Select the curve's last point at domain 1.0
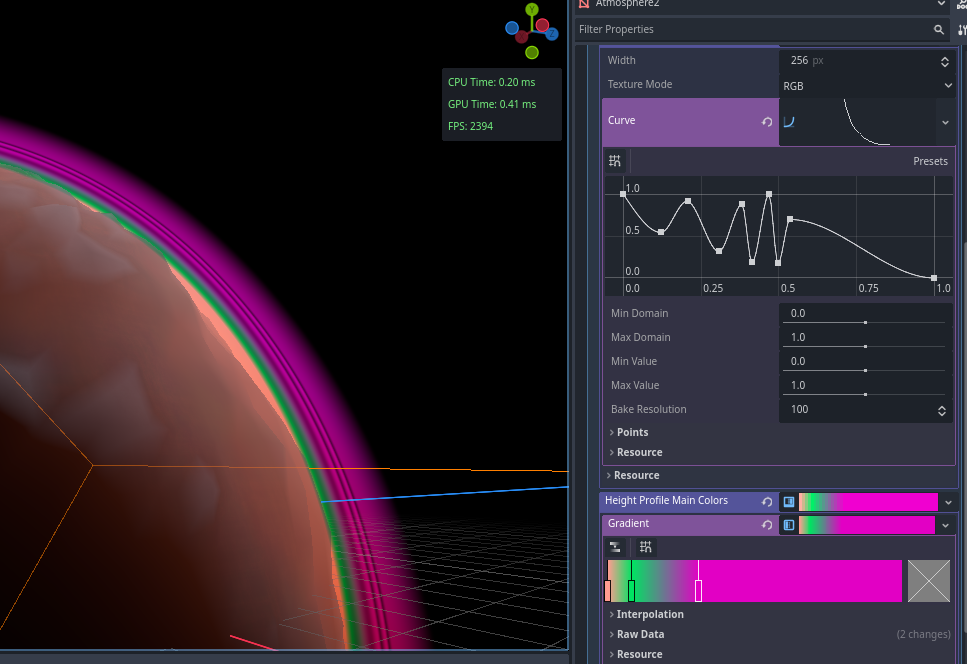 tap(934, 278)
